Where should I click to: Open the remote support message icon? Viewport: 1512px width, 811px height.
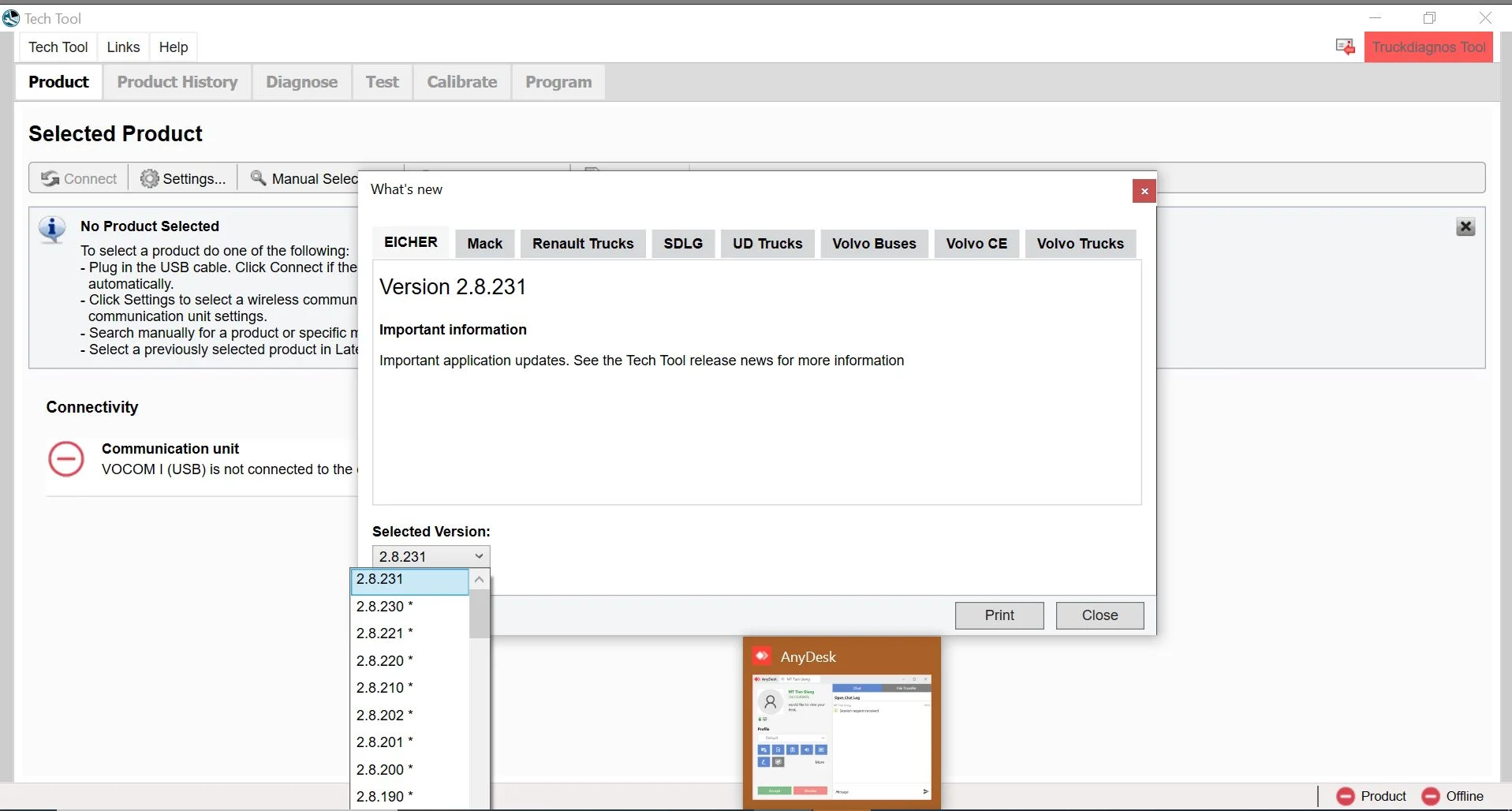click(x=1344, y=47)
